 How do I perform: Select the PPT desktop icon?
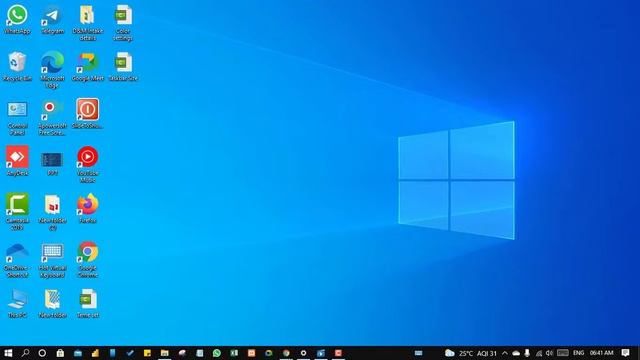tap(52, 163)
